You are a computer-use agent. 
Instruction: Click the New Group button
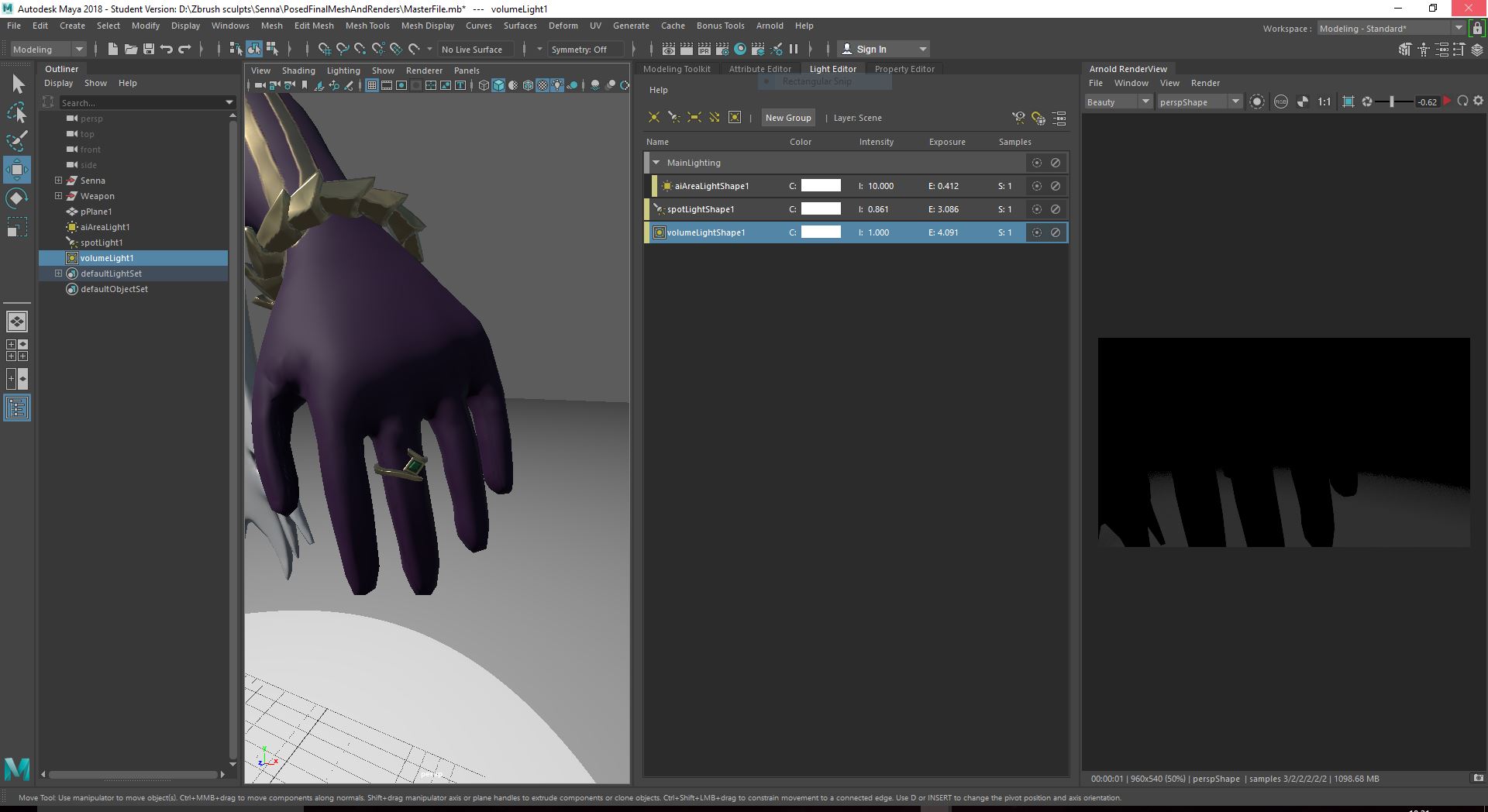[788, 118]
